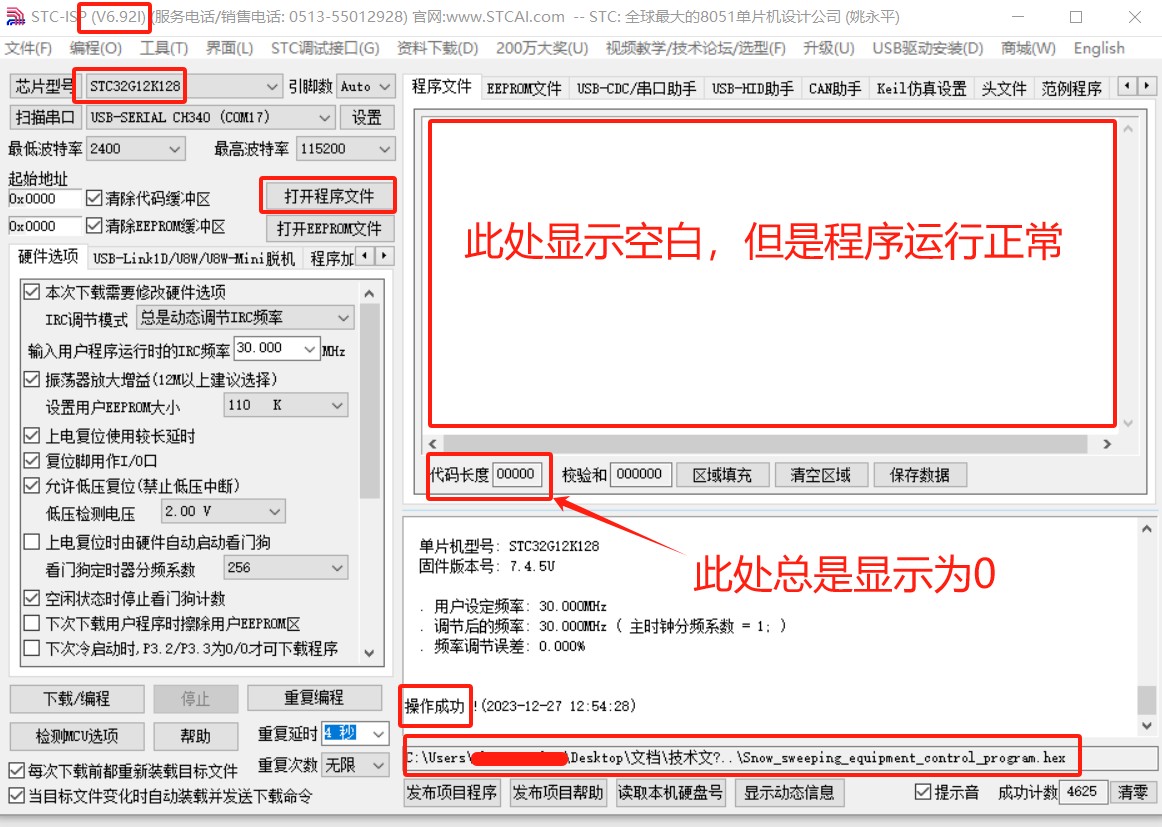Click down arrow of hardware options list scrollbar

(x=369, y=653)
